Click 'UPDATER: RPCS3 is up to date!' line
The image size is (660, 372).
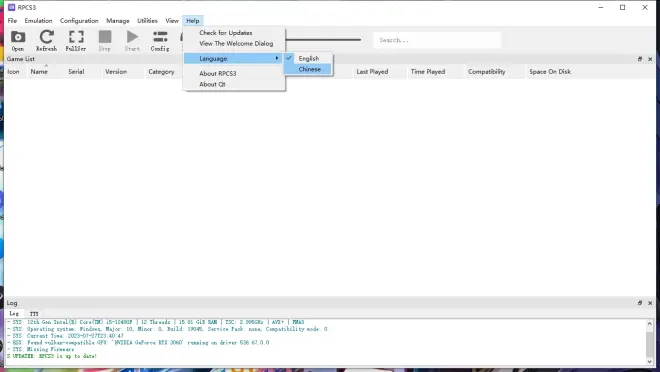coord(52,356)
